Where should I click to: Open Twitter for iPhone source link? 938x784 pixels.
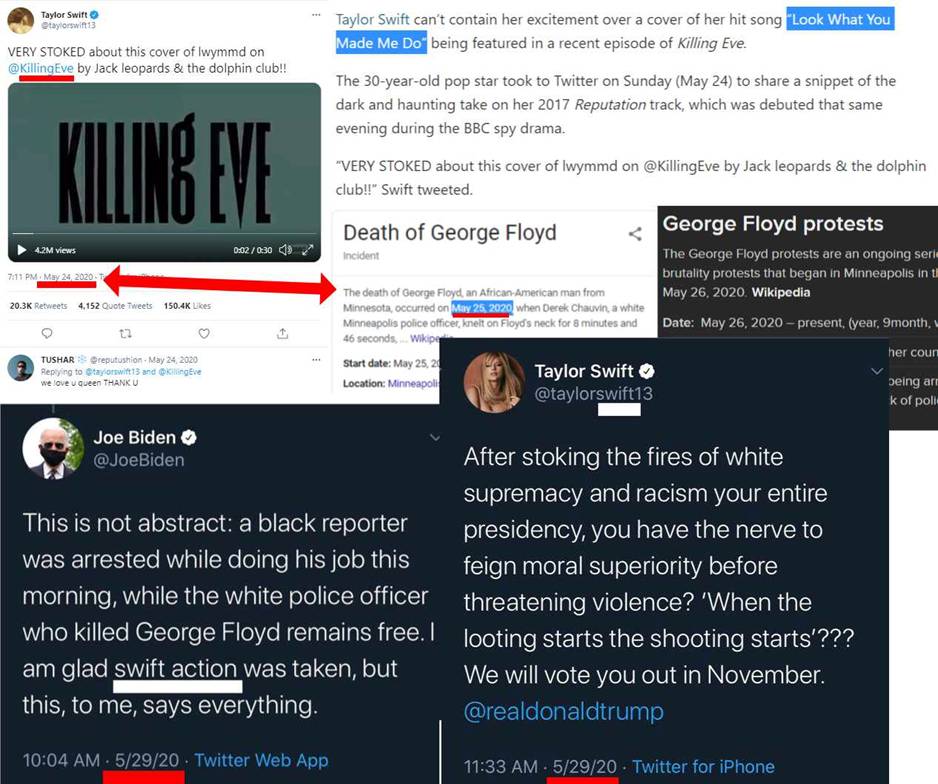[703, 767]
